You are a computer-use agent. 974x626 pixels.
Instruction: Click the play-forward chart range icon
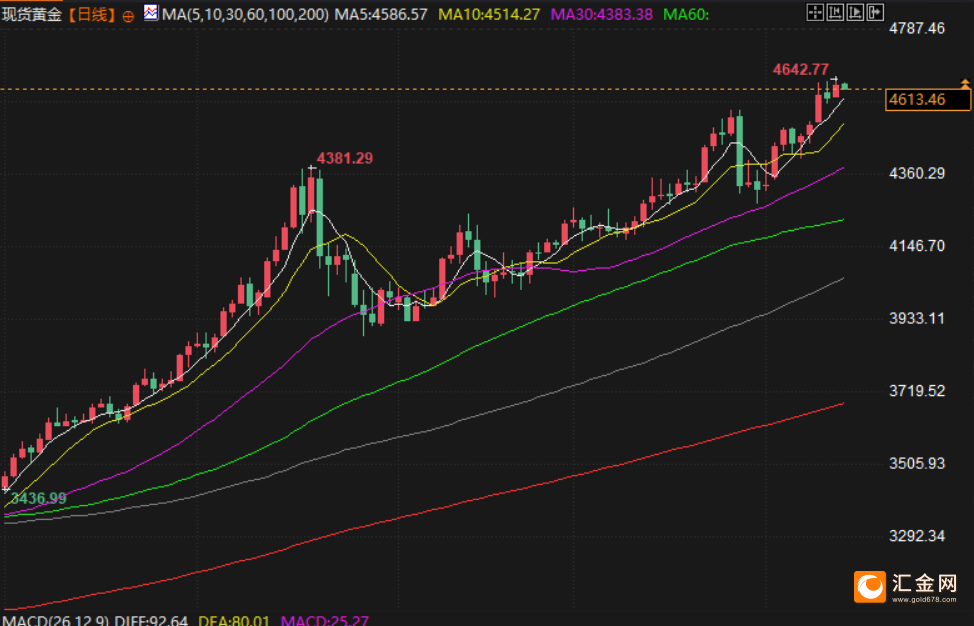tap(855, 12)
